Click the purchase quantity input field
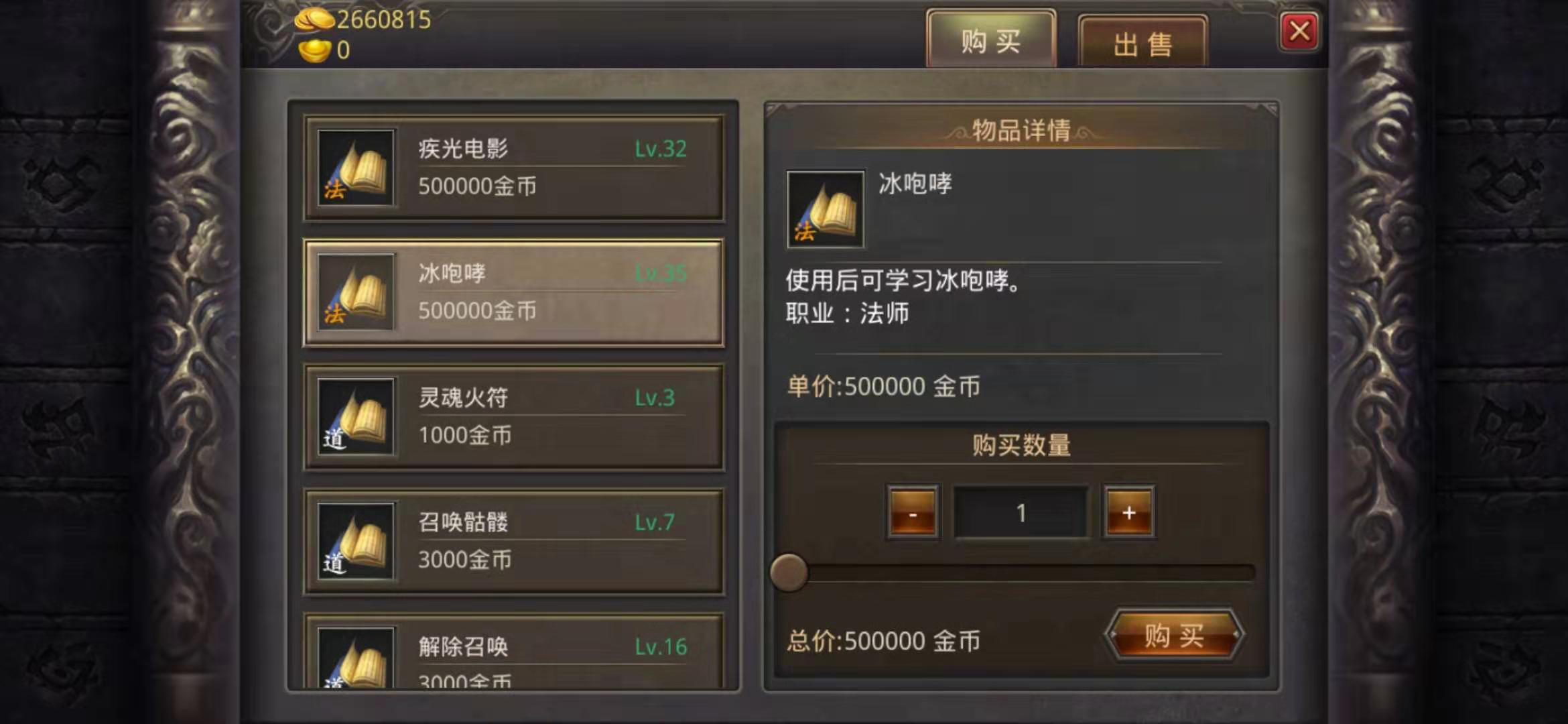 (1021, 513)
